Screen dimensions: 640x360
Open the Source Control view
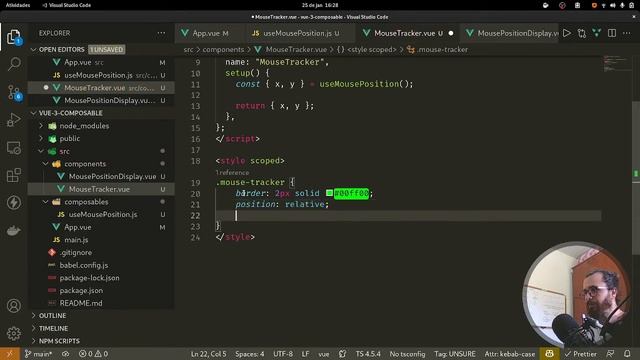pyautogui.click(x=14, y=93)
